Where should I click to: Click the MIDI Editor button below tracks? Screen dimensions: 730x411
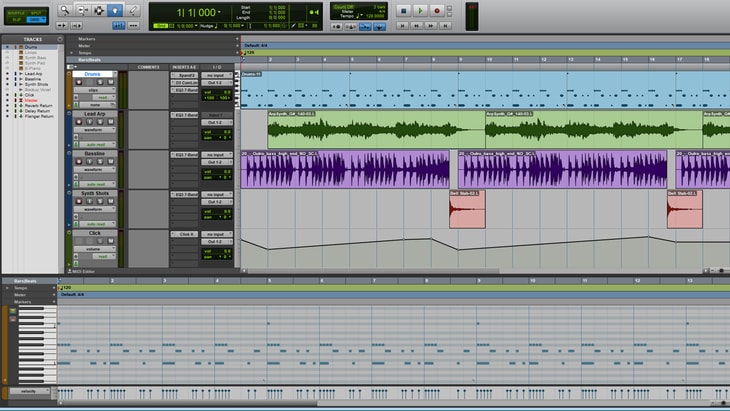pyautogui.click(x=81, y=271)
